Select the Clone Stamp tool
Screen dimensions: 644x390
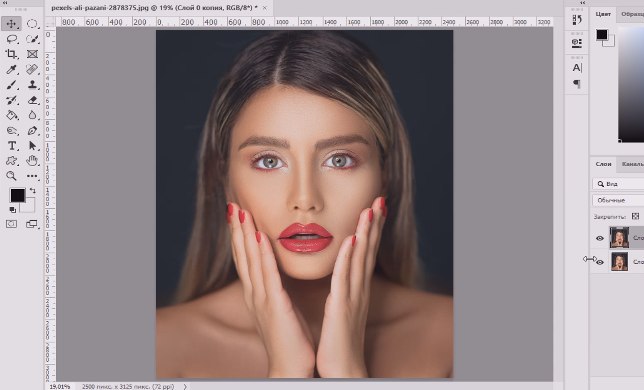pyautogui.click(x=32, y=85)
